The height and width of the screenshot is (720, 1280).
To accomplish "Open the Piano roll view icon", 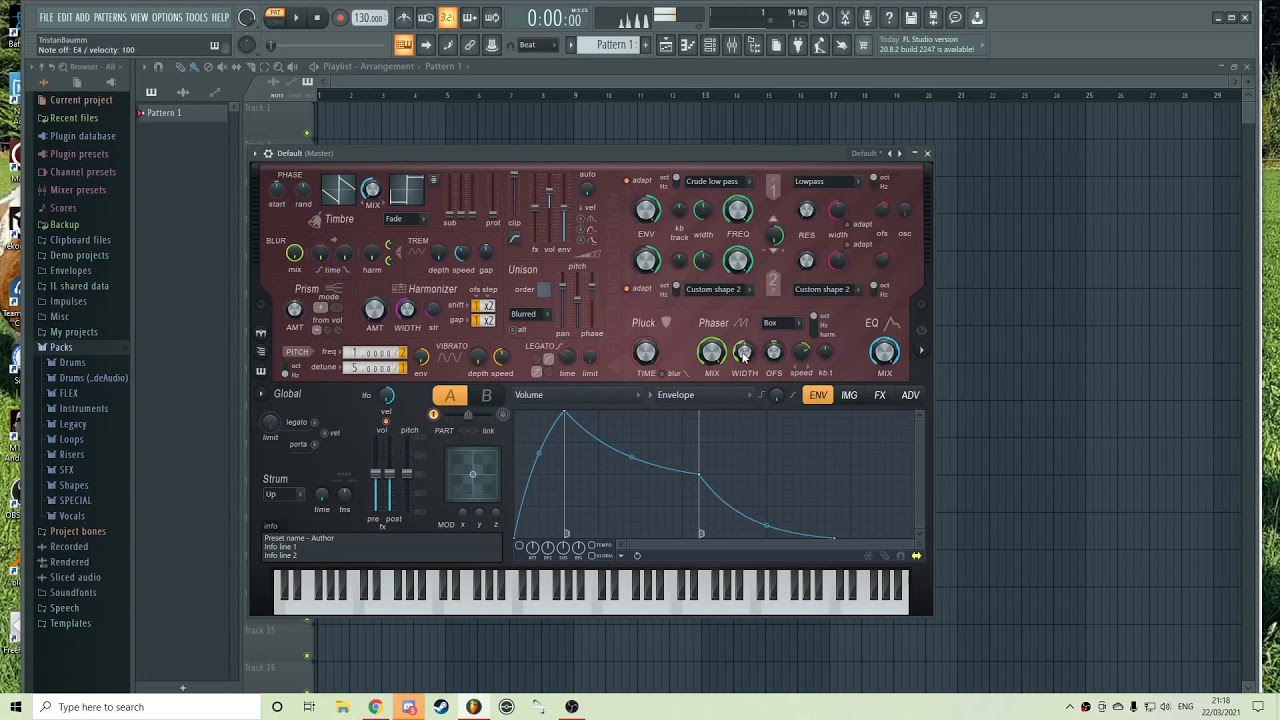I will [x=688, y=45].
